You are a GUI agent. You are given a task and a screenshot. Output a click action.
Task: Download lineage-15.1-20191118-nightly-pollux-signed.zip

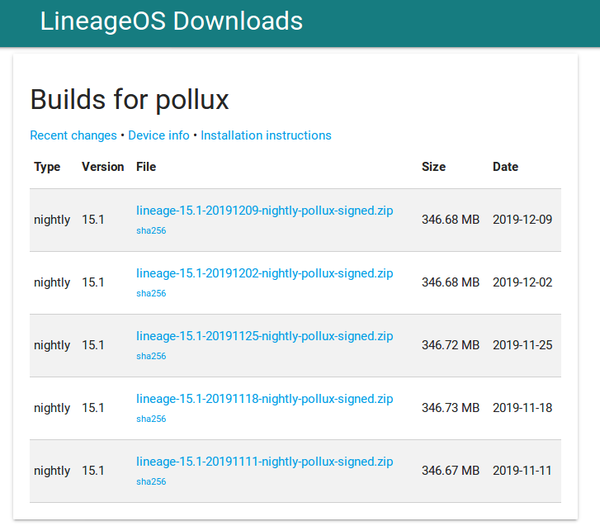264,399
